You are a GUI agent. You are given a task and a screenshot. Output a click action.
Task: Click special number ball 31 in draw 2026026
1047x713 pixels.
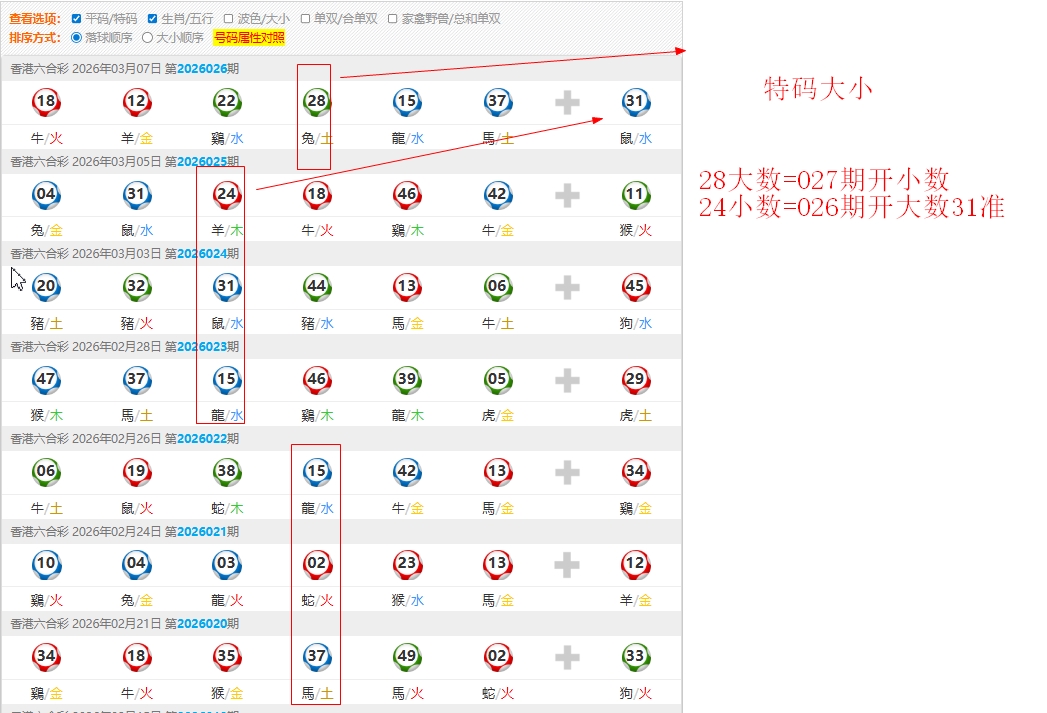coord(635,101)
